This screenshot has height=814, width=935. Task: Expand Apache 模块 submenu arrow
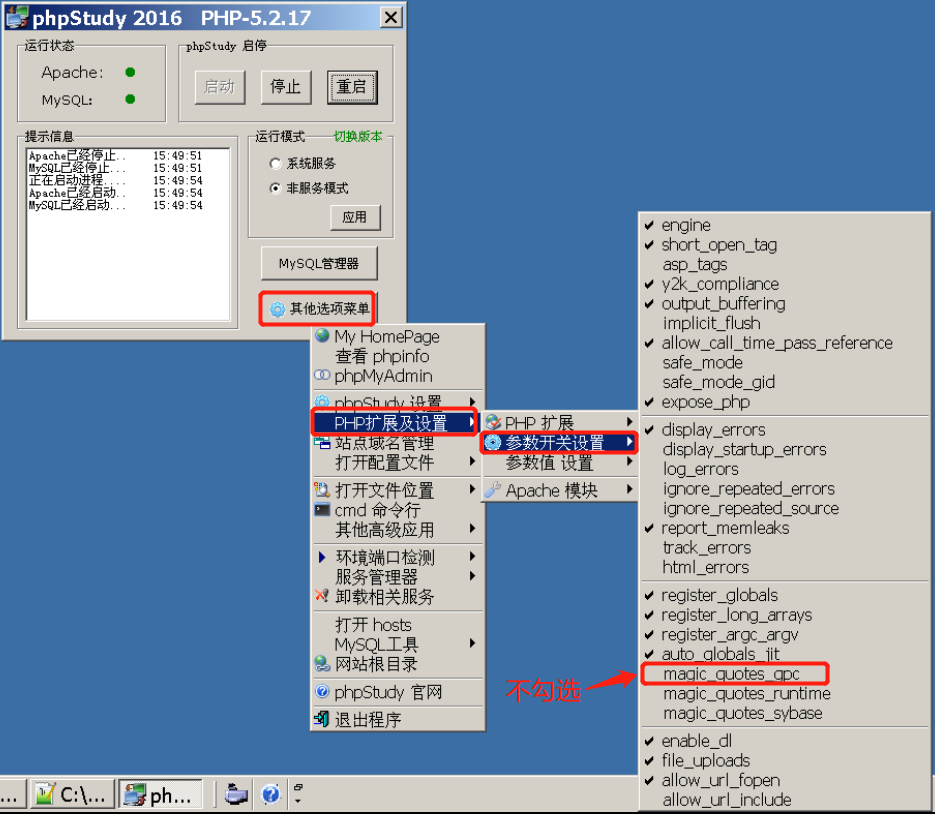(x=630, y=490)
